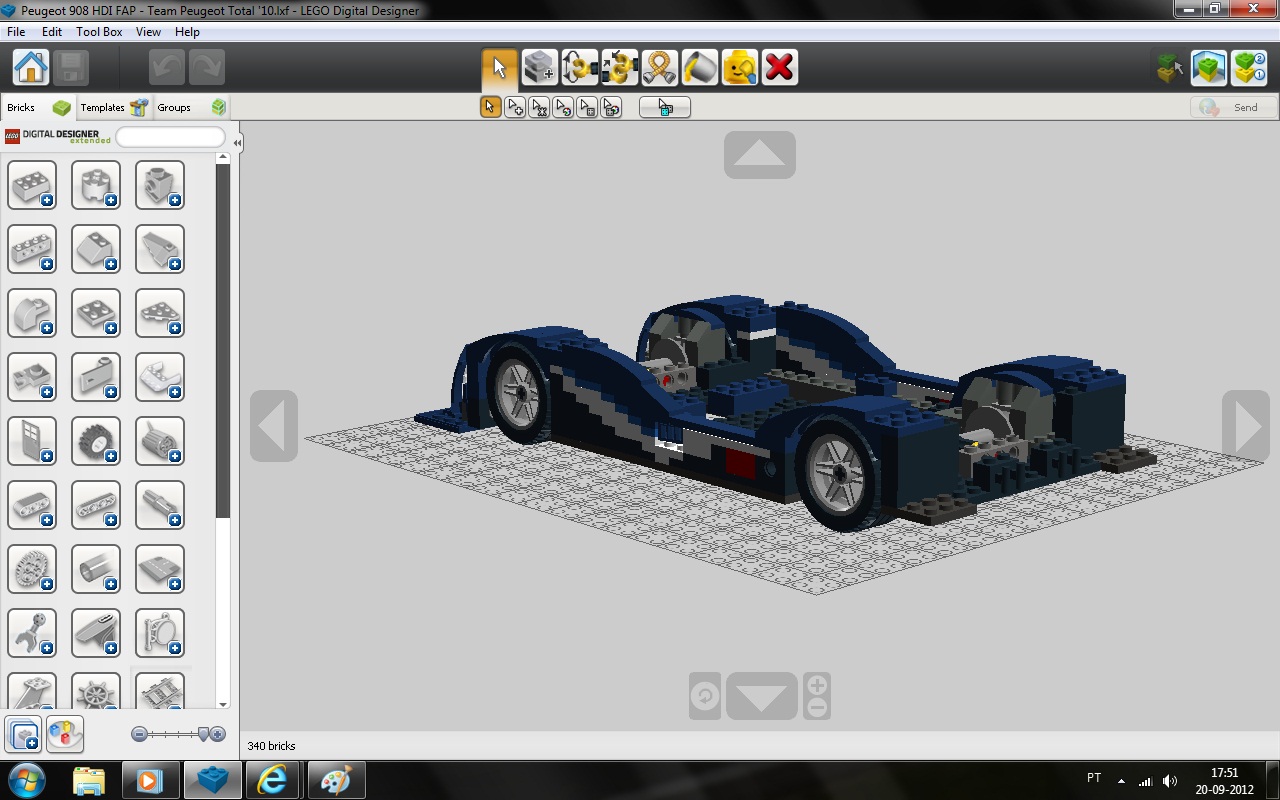Choose the Flex hose tool

coord(659,68)
